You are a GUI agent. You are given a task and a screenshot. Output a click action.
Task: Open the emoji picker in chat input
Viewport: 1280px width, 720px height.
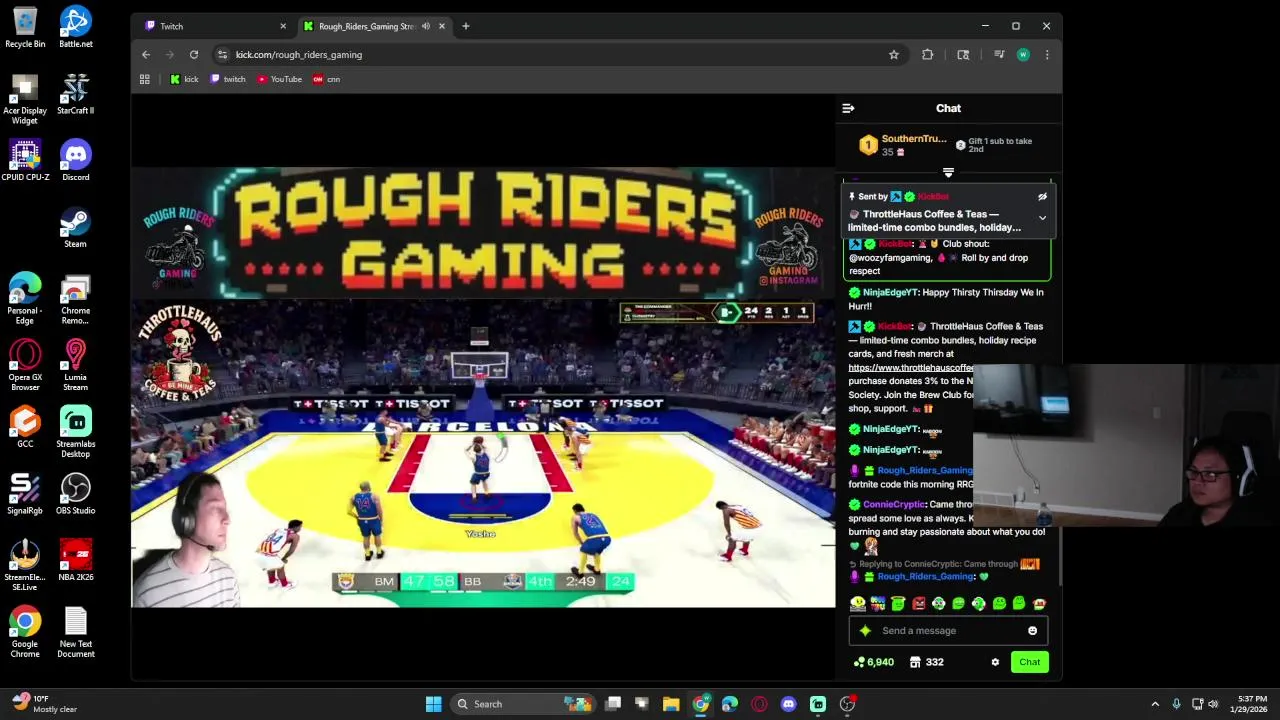tap(1032, 631)
